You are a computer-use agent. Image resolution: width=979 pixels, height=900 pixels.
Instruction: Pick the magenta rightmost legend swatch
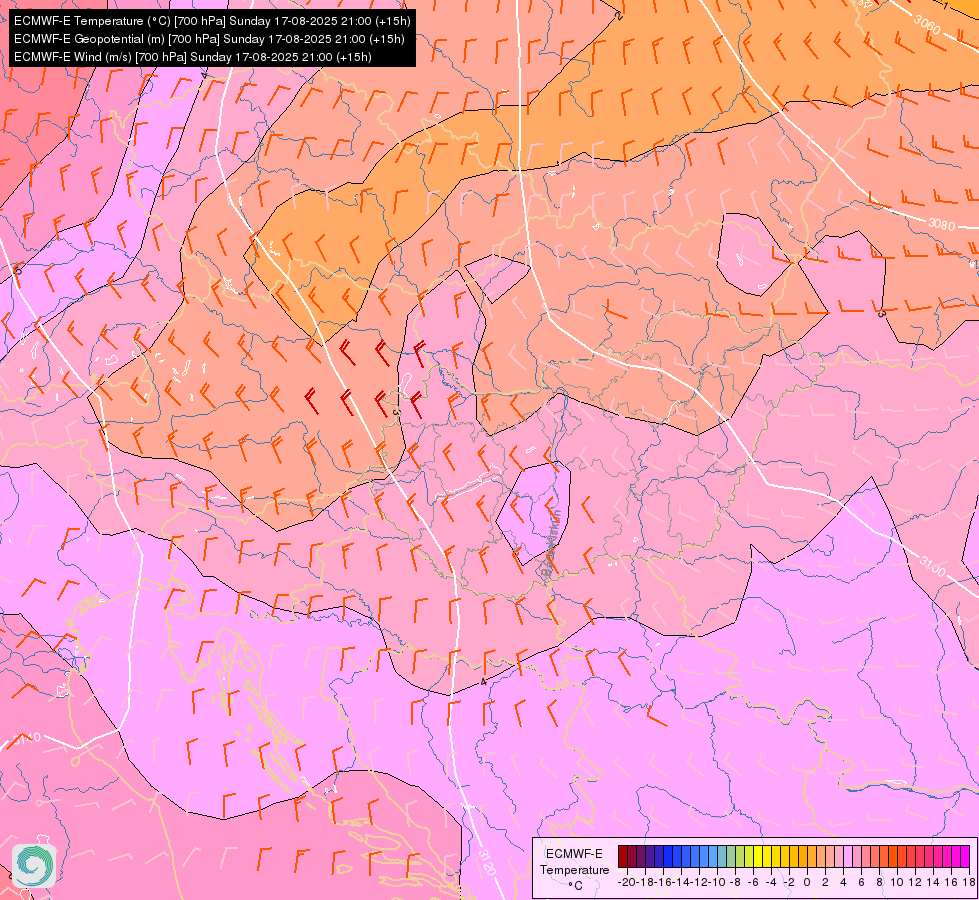pyautogui.click(x=965, y=856)
